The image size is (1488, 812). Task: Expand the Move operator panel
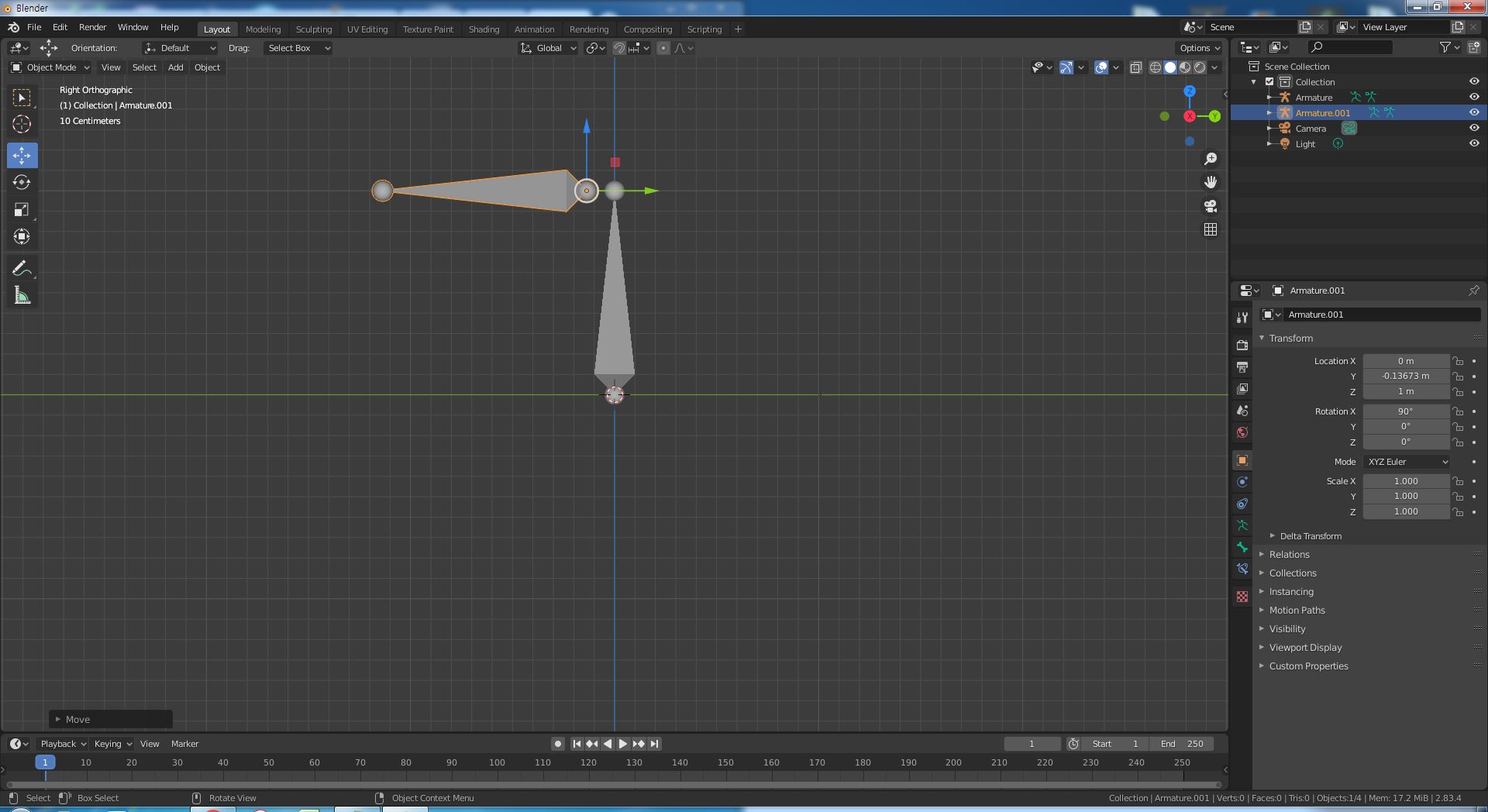coord(111,719)
